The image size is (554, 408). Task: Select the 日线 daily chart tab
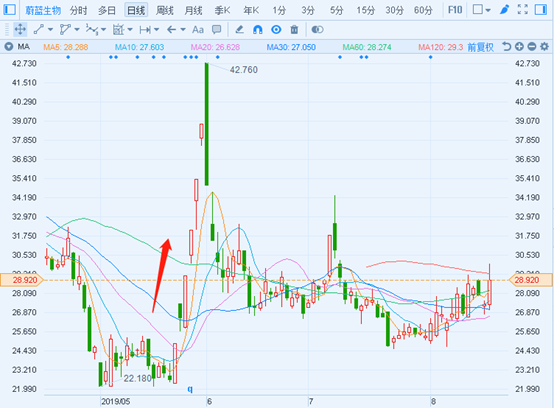click(x=136, y=10)
